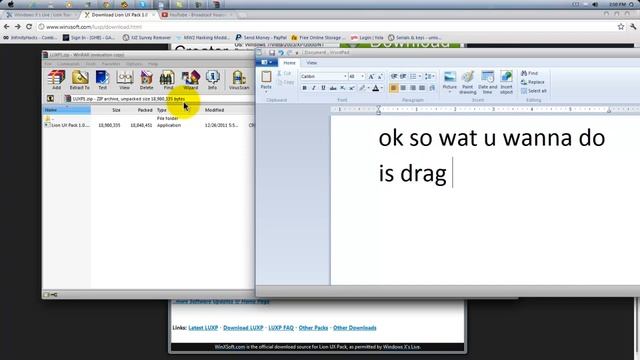The height and width of the screenshot is (360, 640).
Task: Click the Copy button in WordPad
Action: [286, 82]
